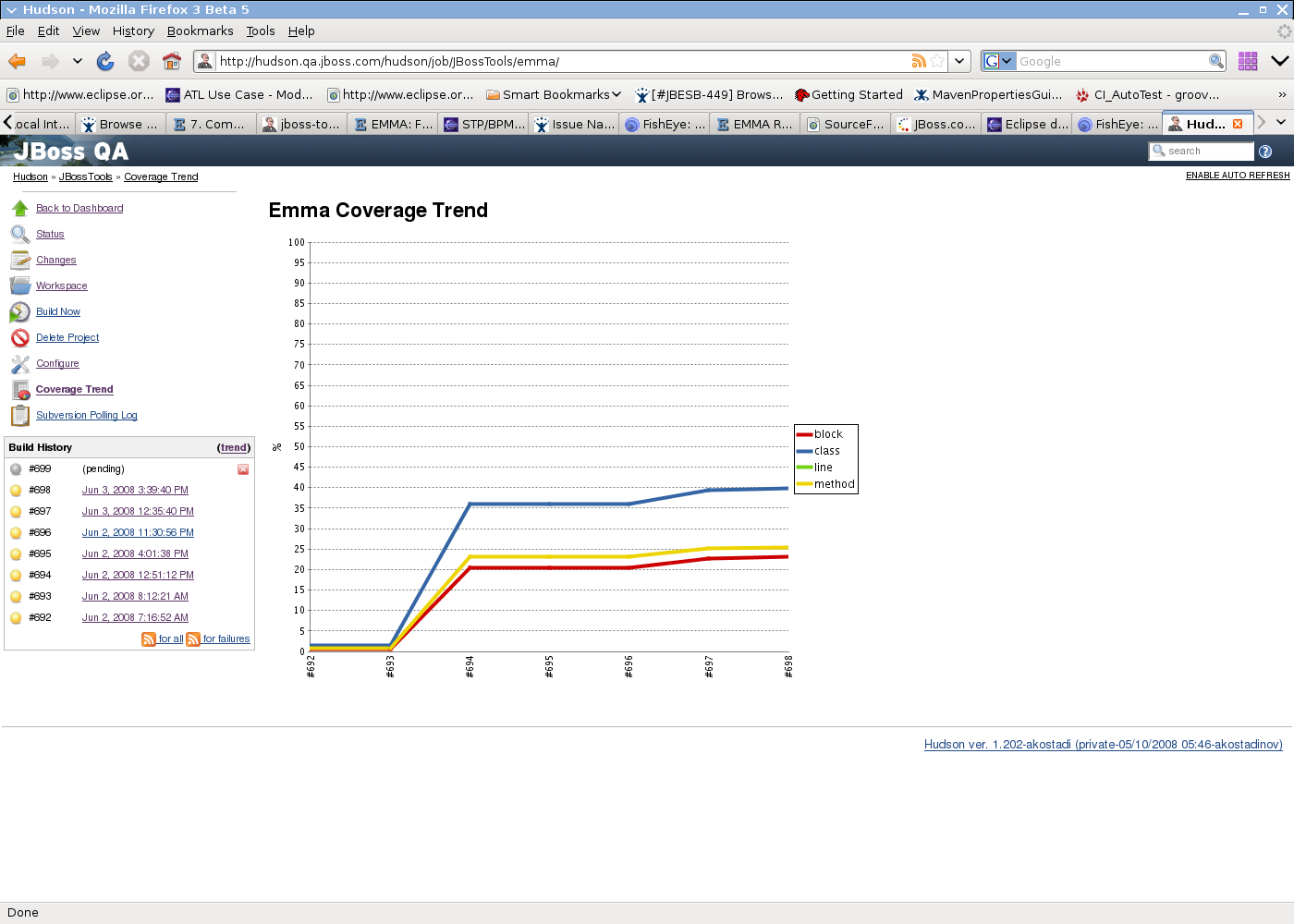
Task: Expand the Smart Bookmarks folder
Action: (554, 94)
